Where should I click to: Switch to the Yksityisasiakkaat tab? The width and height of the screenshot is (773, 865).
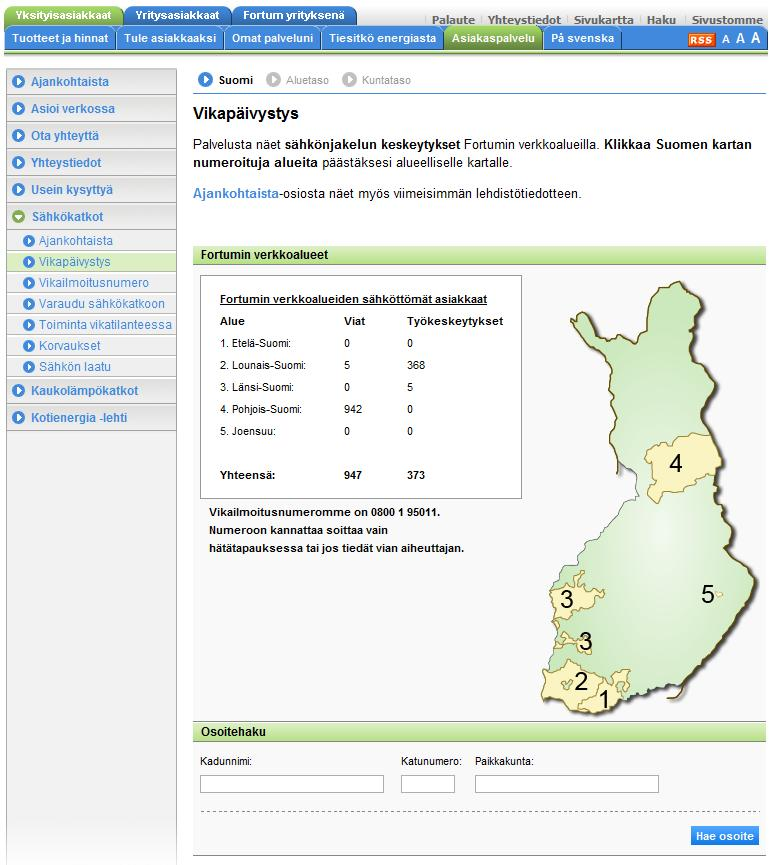[x=63, y=15]
